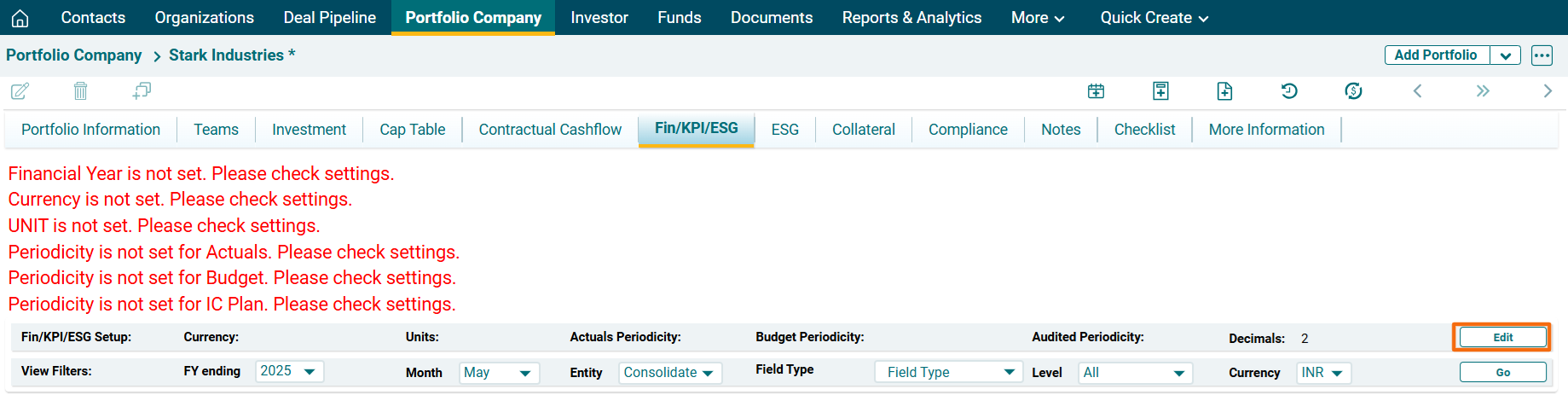Viewport: 1568px width, 395px height.
Task: Open the history clock icon
Action: click(x=1289, y=91)
